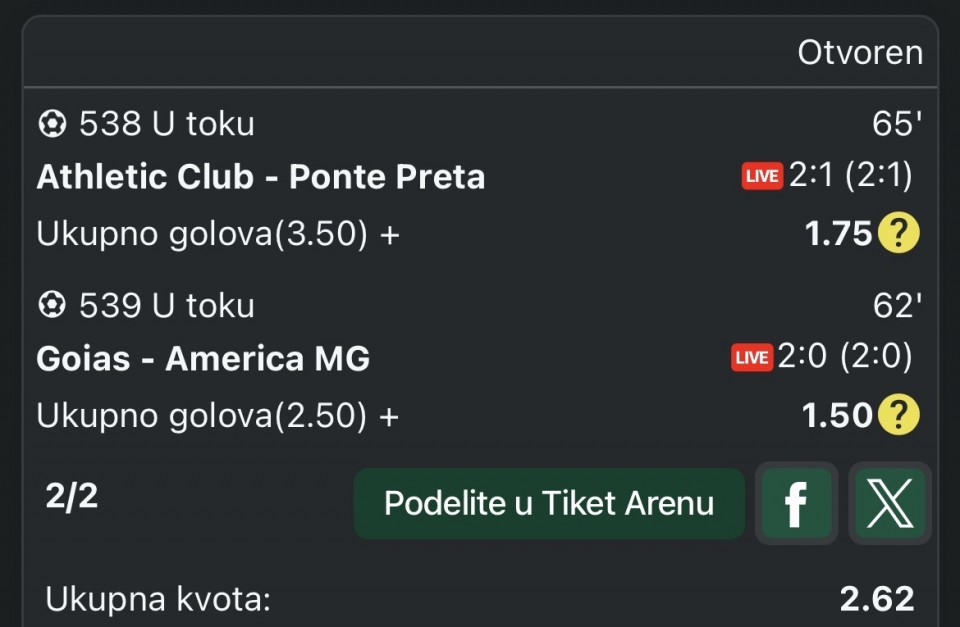Click the Otvoren ticket status label
960x627 pixels.
pos(860,52)
